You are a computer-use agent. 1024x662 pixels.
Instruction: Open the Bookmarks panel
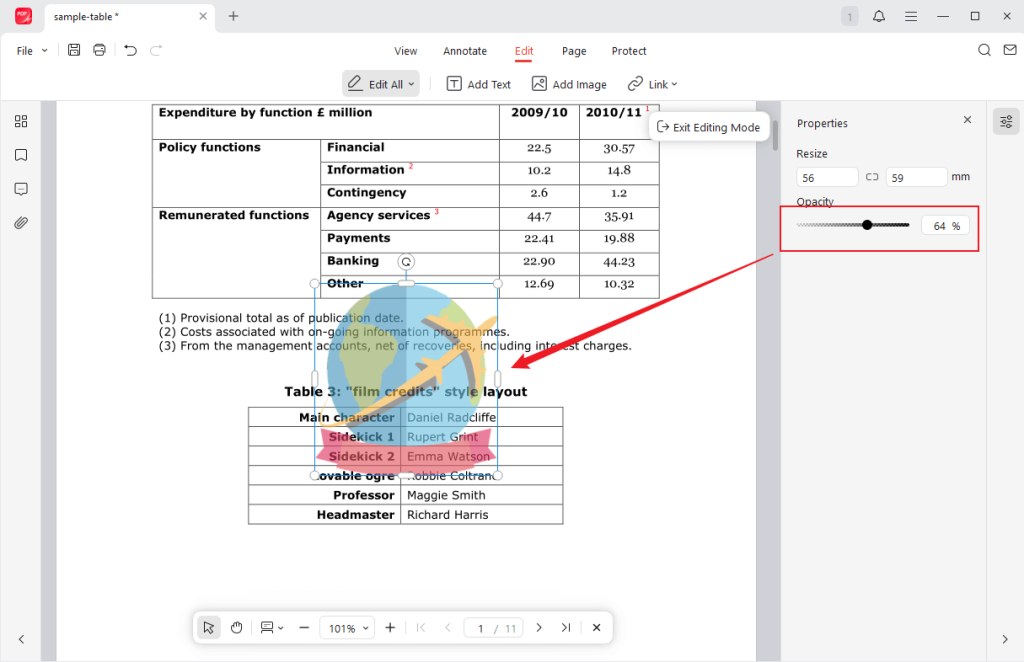pos(21,155)
